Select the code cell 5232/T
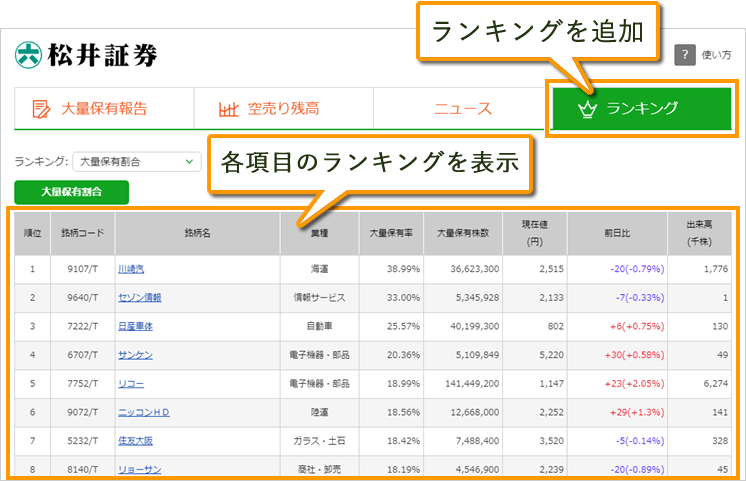 (x=82, y=441)
